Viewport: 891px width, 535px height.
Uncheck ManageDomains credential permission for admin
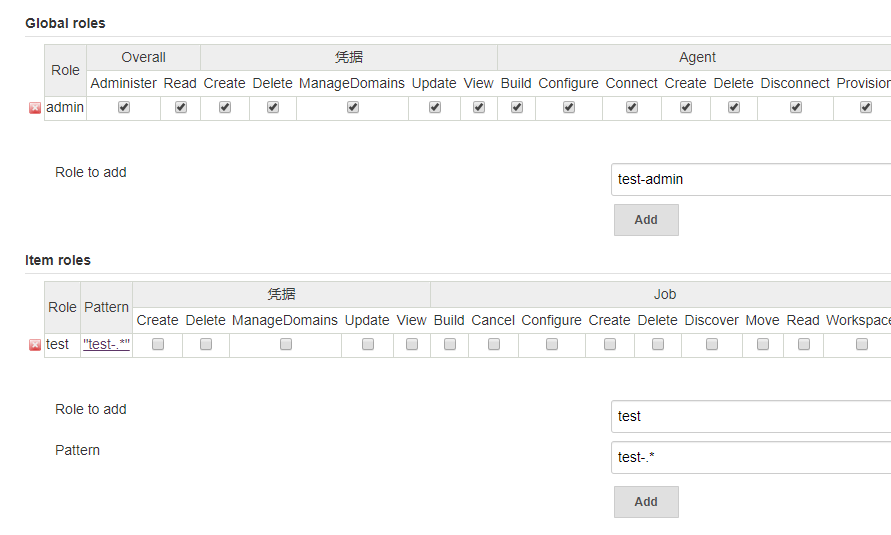pos(353,107)
